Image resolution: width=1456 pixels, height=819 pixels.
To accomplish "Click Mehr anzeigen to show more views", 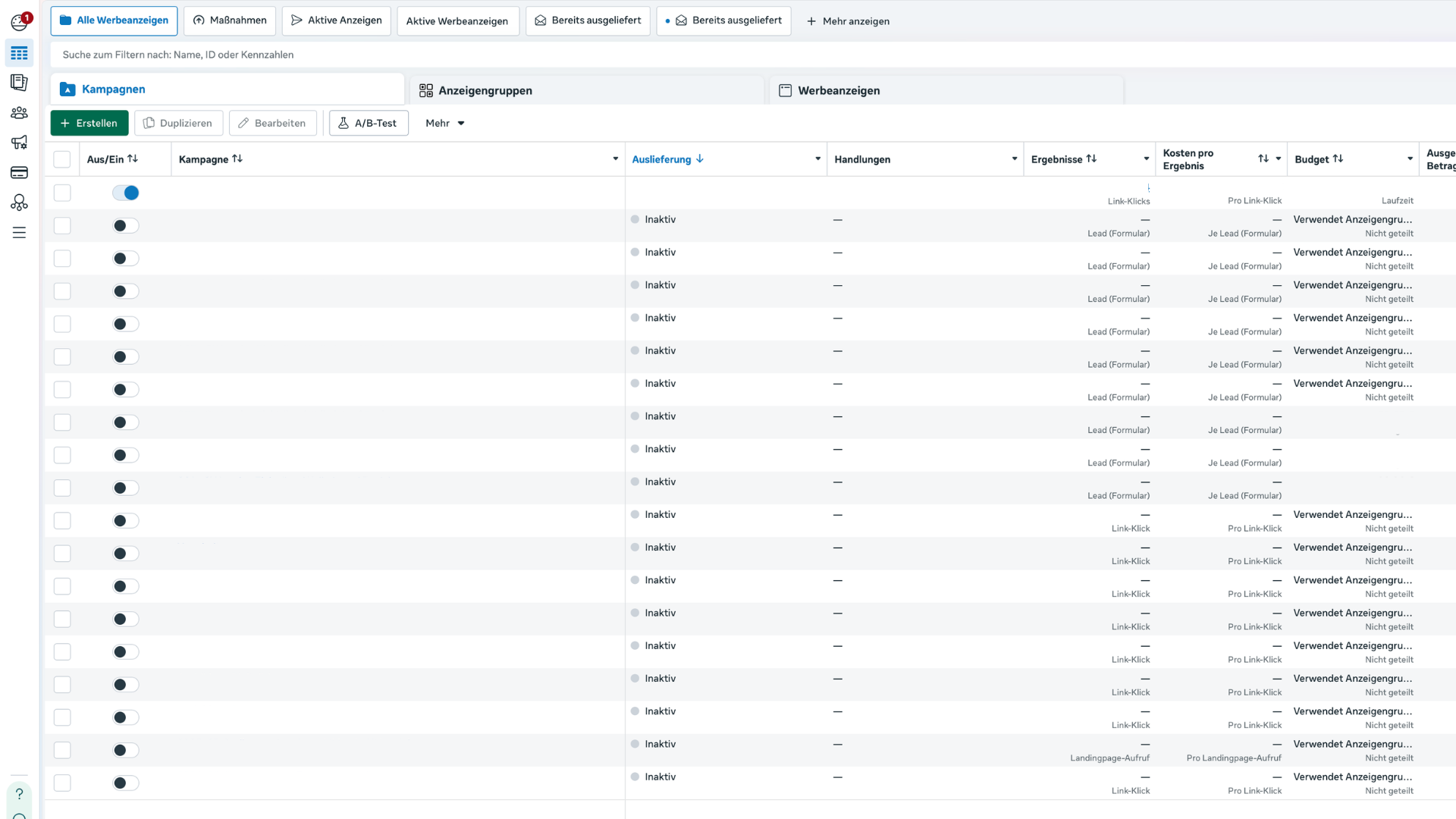I will tap(848, 21).
